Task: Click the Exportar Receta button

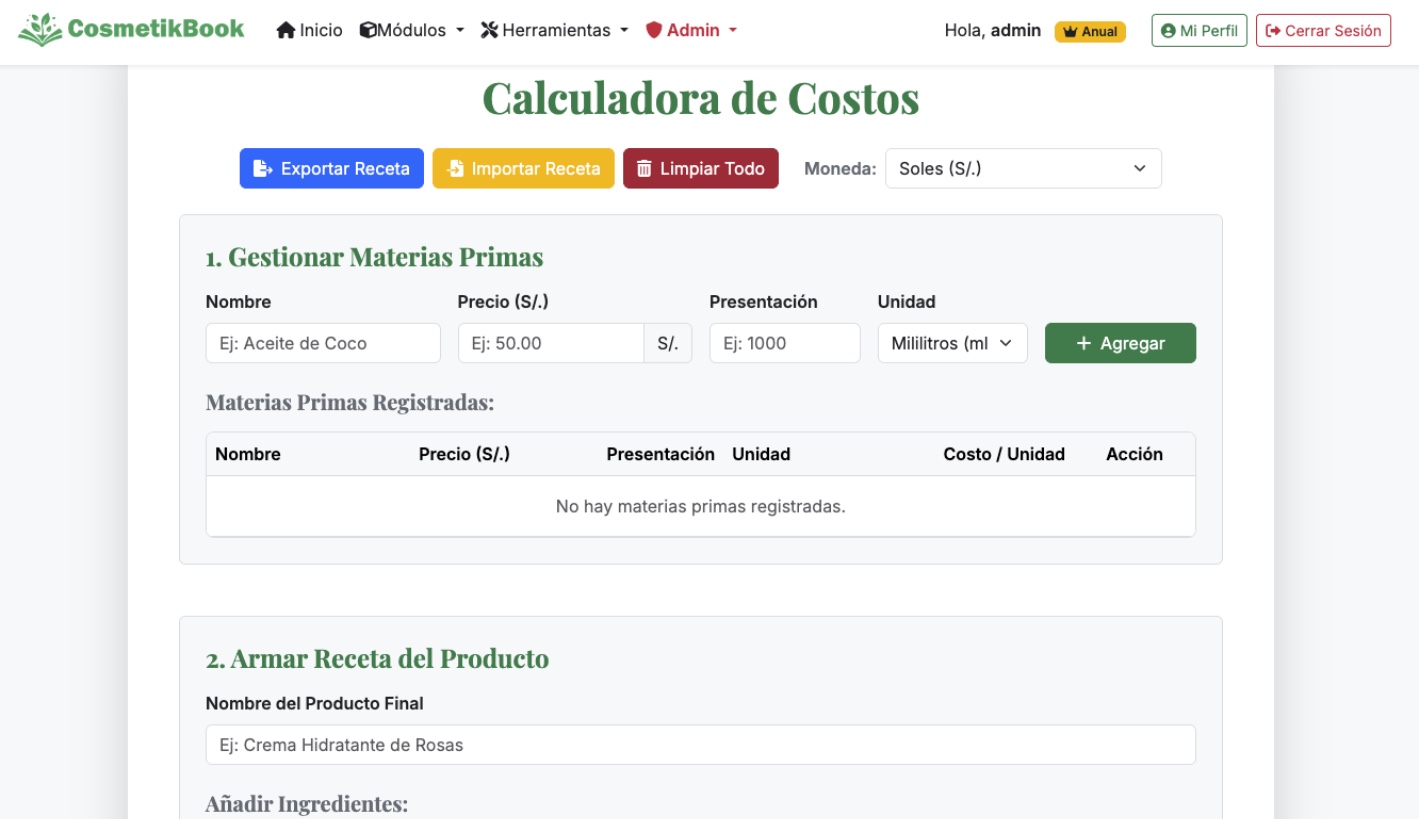Action: 331,168
